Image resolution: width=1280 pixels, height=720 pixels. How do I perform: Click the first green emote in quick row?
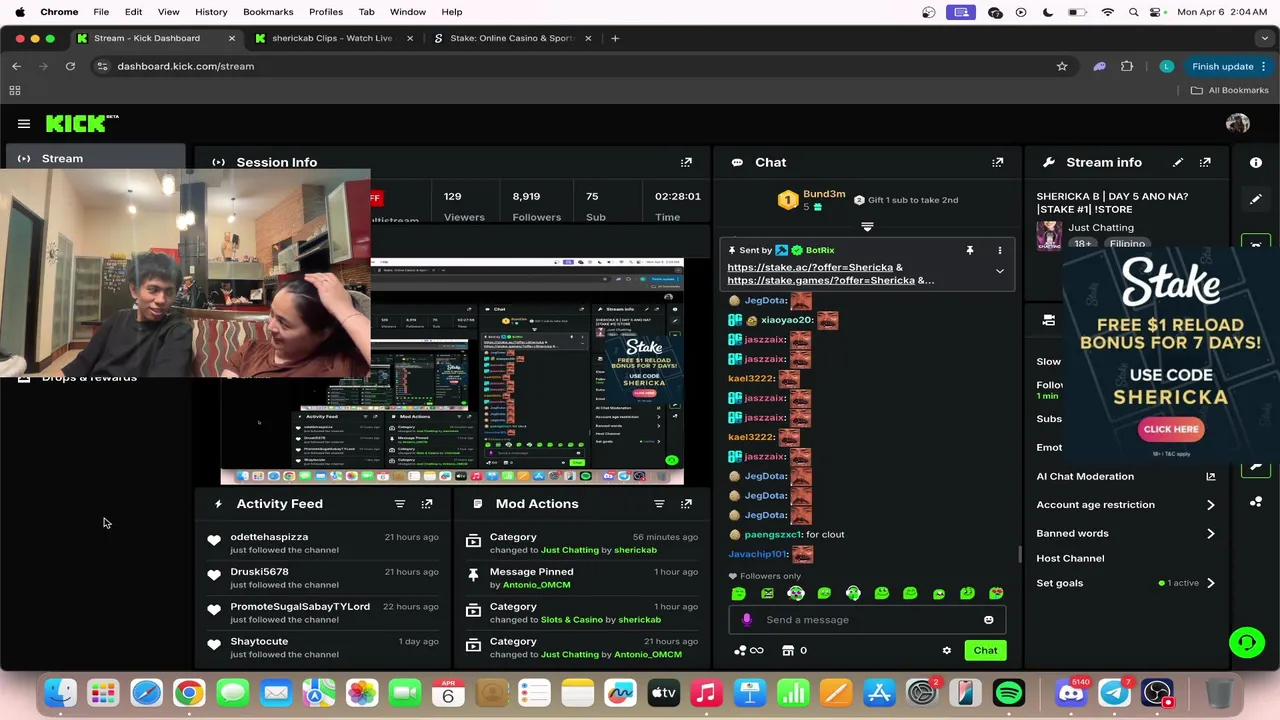[x=739, y=594]
